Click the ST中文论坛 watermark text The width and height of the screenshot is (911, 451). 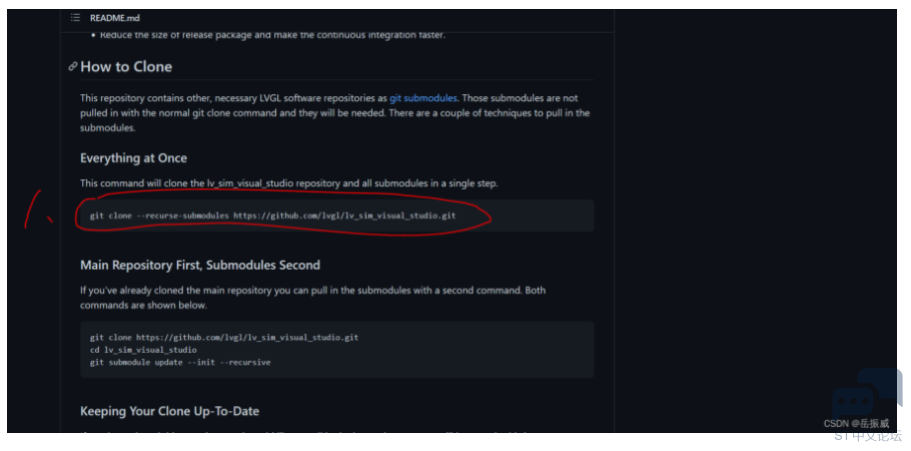[868, 435]
